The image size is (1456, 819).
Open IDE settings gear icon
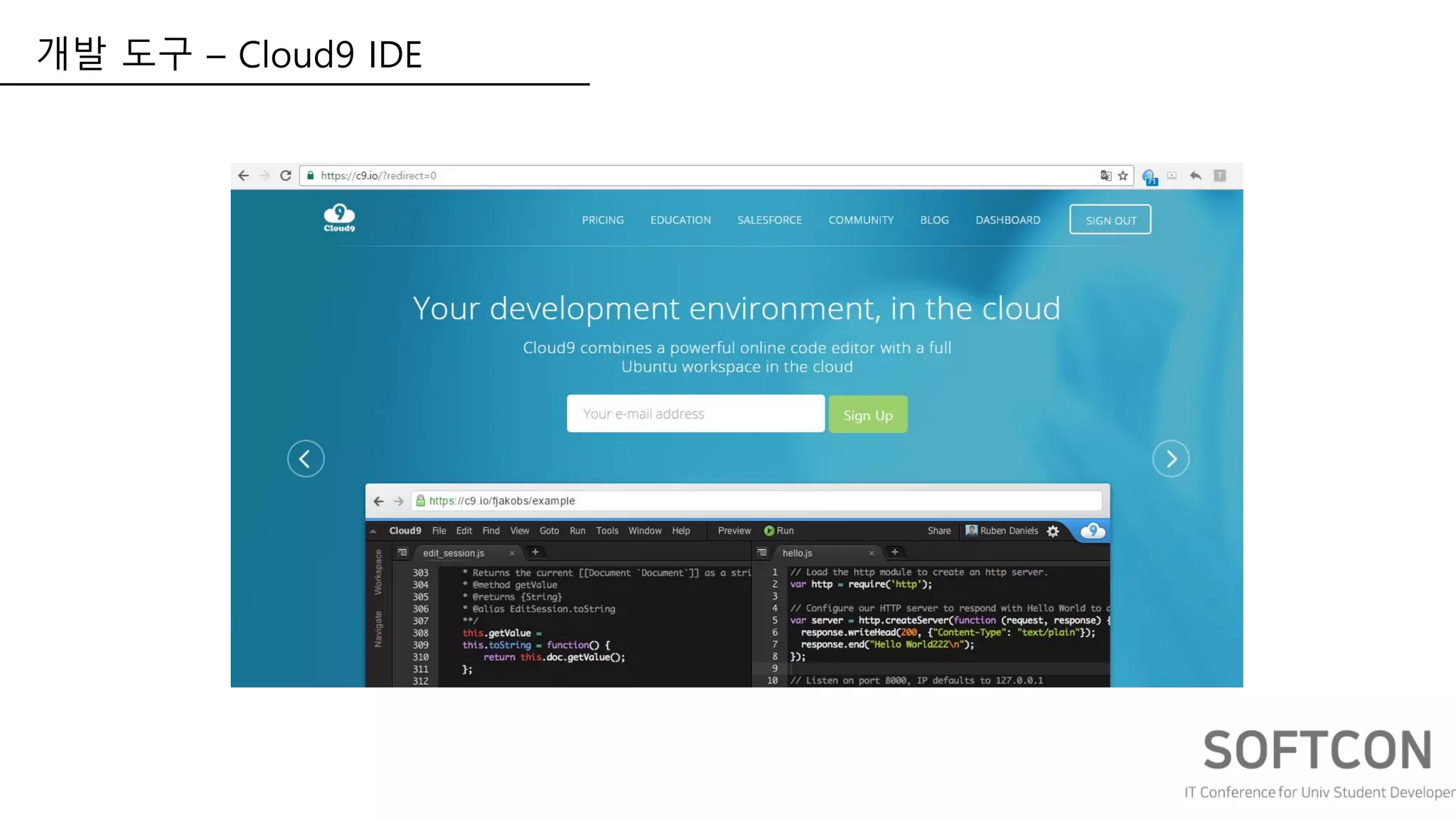pyautogui.click(x=1054, y=531)
